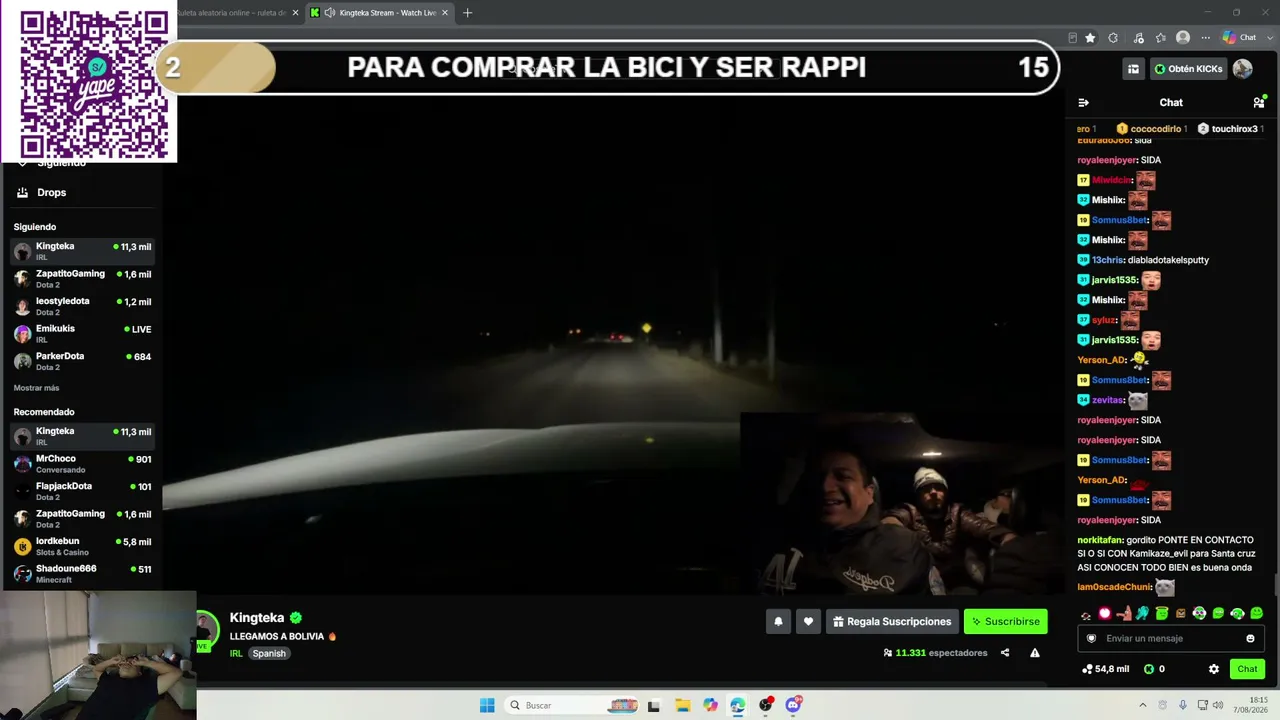The image size is (1280, 720).
Task: Open the emote picker in the chat box
Action: pyautogui.click(x=1250, y=638)
